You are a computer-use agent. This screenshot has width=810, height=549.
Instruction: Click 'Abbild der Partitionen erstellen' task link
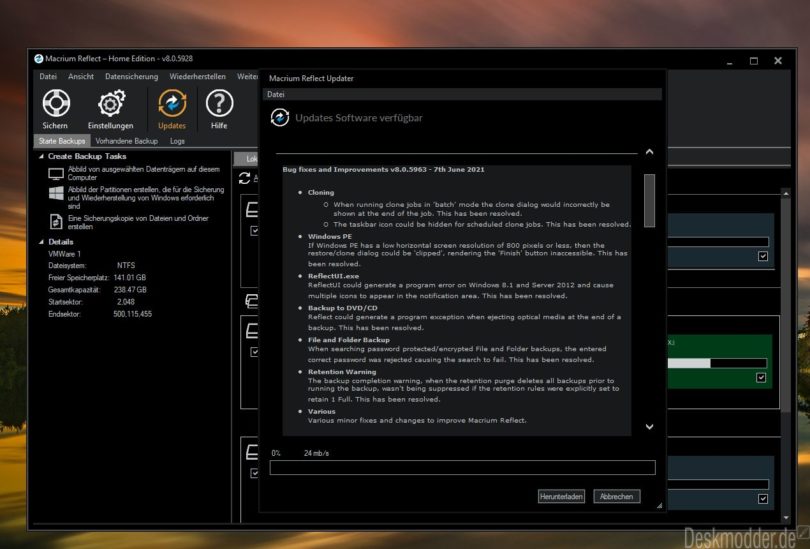tap(146, 198)
